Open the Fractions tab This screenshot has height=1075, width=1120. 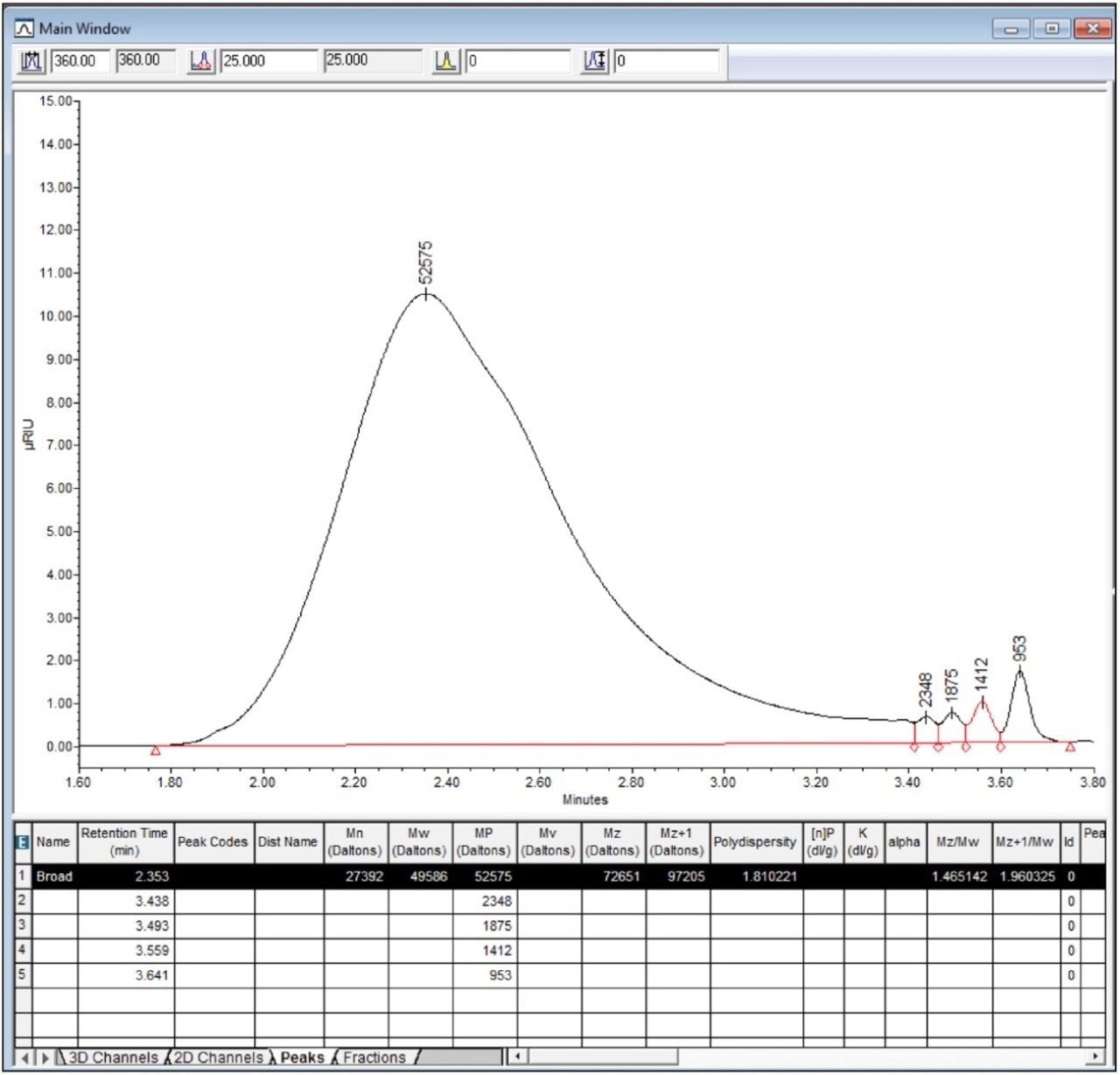coord(374,1057)
